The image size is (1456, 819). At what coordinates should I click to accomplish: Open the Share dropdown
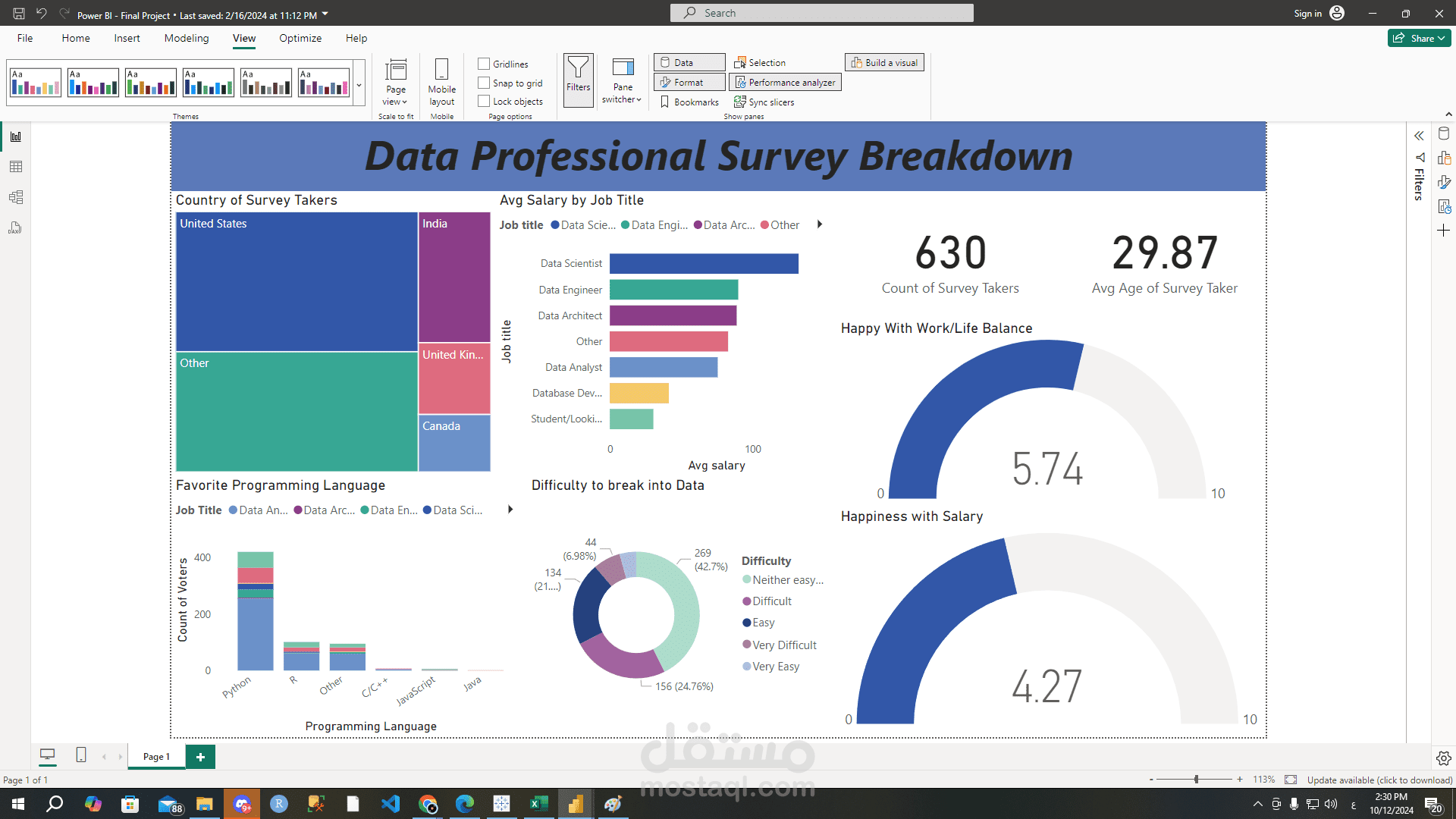tap(1419, 38)
